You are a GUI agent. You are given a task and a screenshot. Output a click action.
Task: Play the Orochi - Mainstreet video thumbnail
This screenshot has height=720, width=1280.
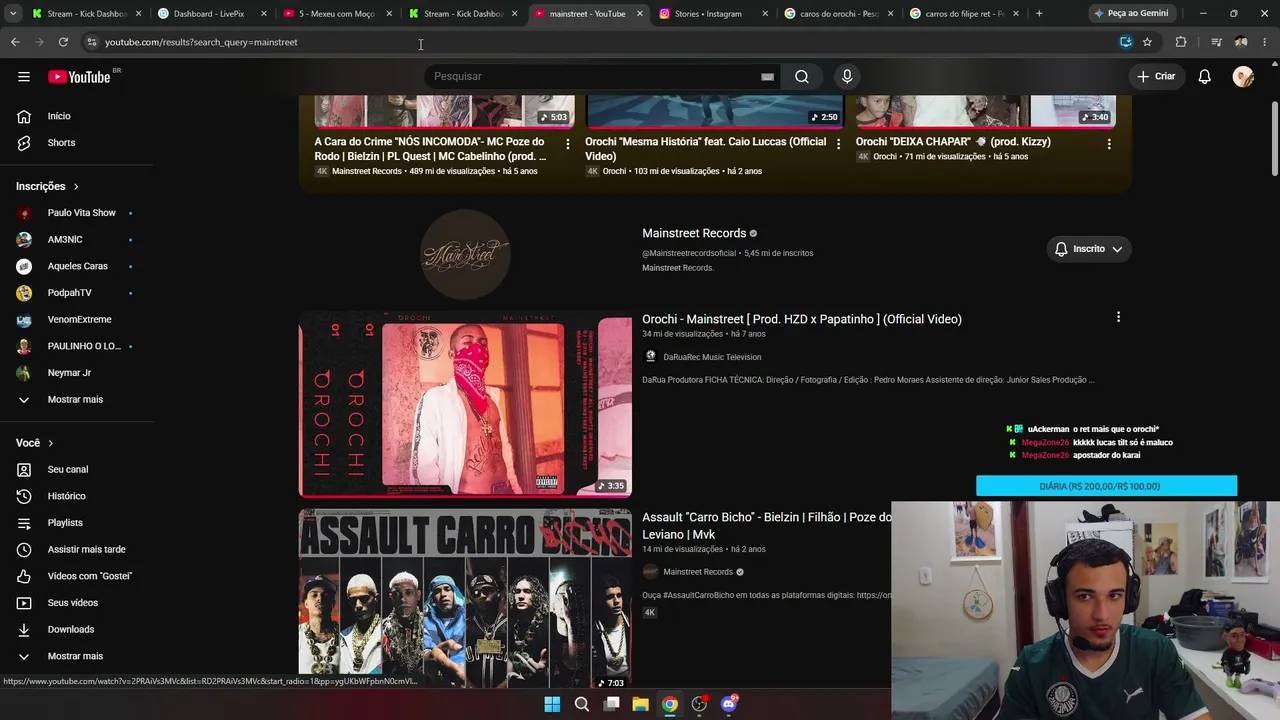tap(465, 404)
